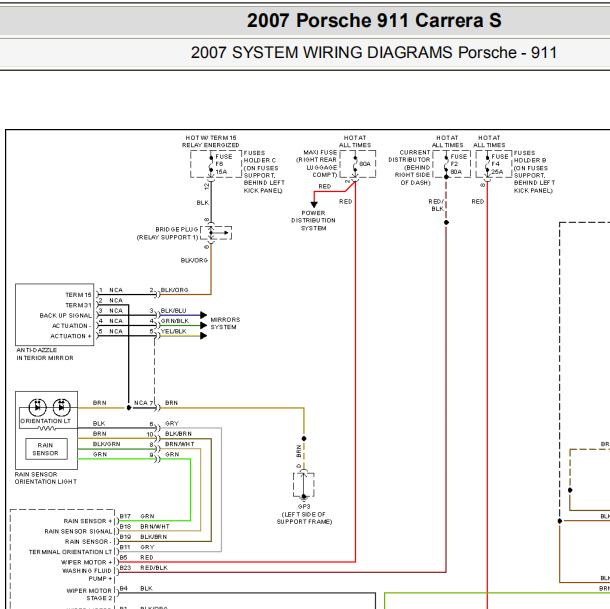Click the resistor symbol under ORIENTATION LT
Image resolution: width=610 pixels, height=609 pixels.
click(47, 428)
